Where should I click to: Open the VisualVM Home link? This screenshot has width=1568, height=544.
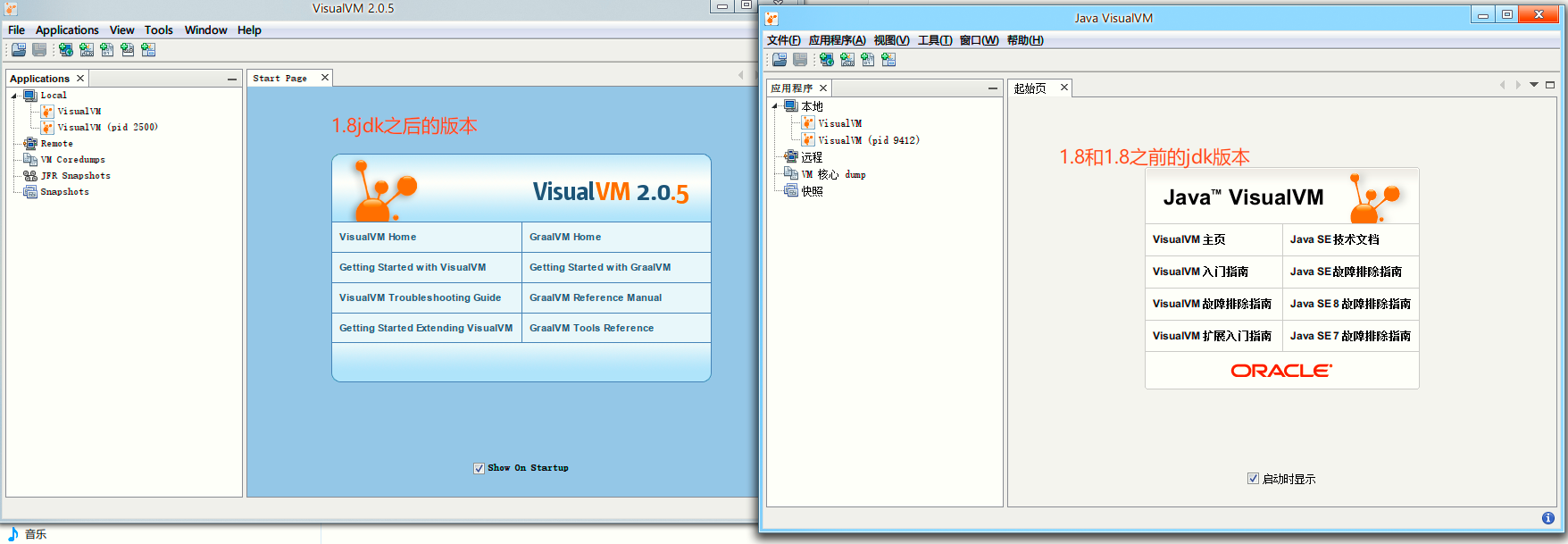[378, 237]
